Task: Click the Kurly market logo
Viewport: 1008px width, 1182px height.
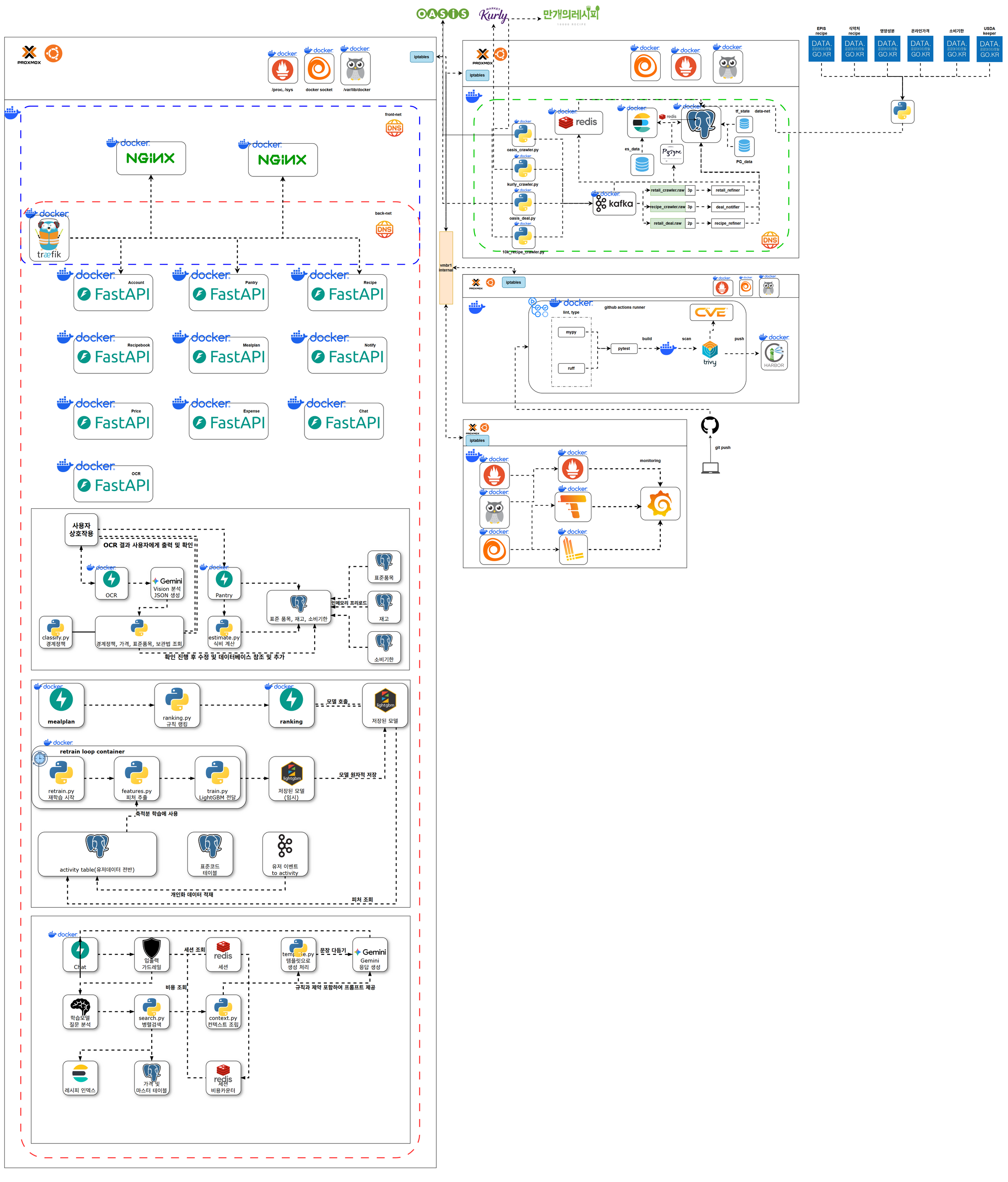Action: 493,16
